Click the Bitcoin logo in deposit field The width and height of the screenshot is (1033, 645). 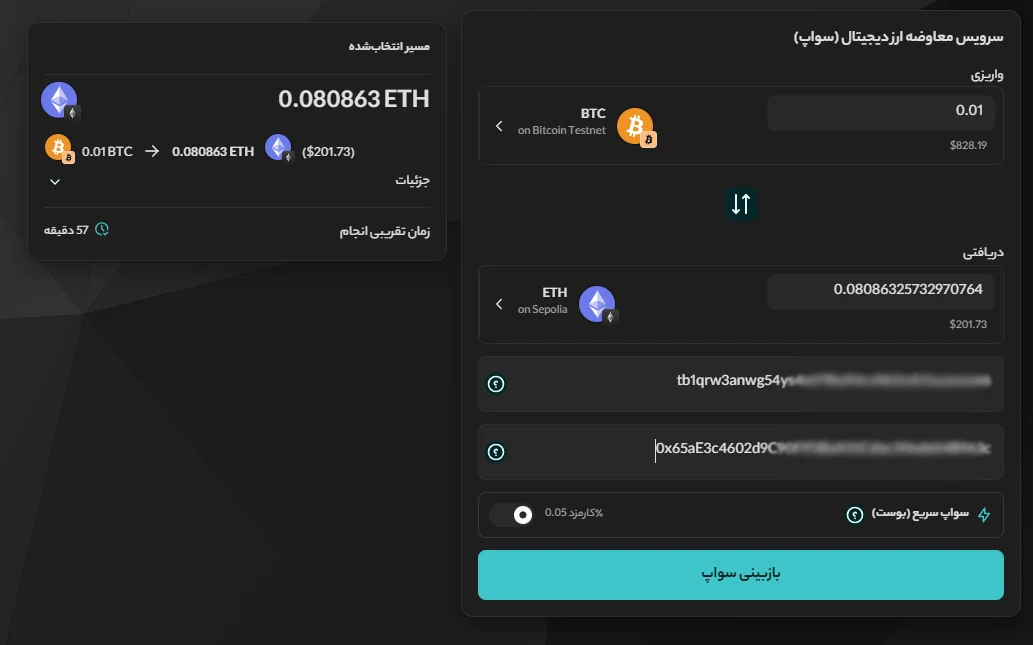(x=636, y=126)
